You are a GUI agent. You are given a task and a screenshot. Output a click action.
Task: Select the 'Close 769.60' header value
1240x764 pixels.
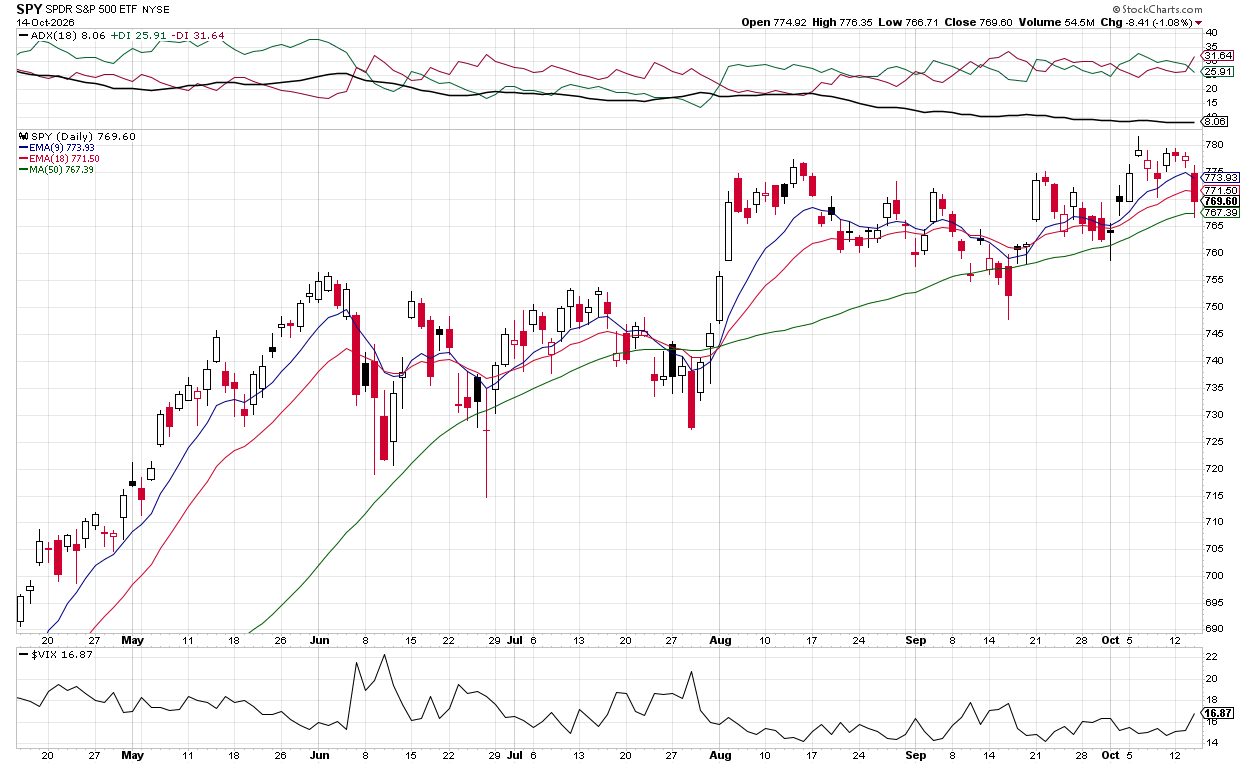point(976,22)
